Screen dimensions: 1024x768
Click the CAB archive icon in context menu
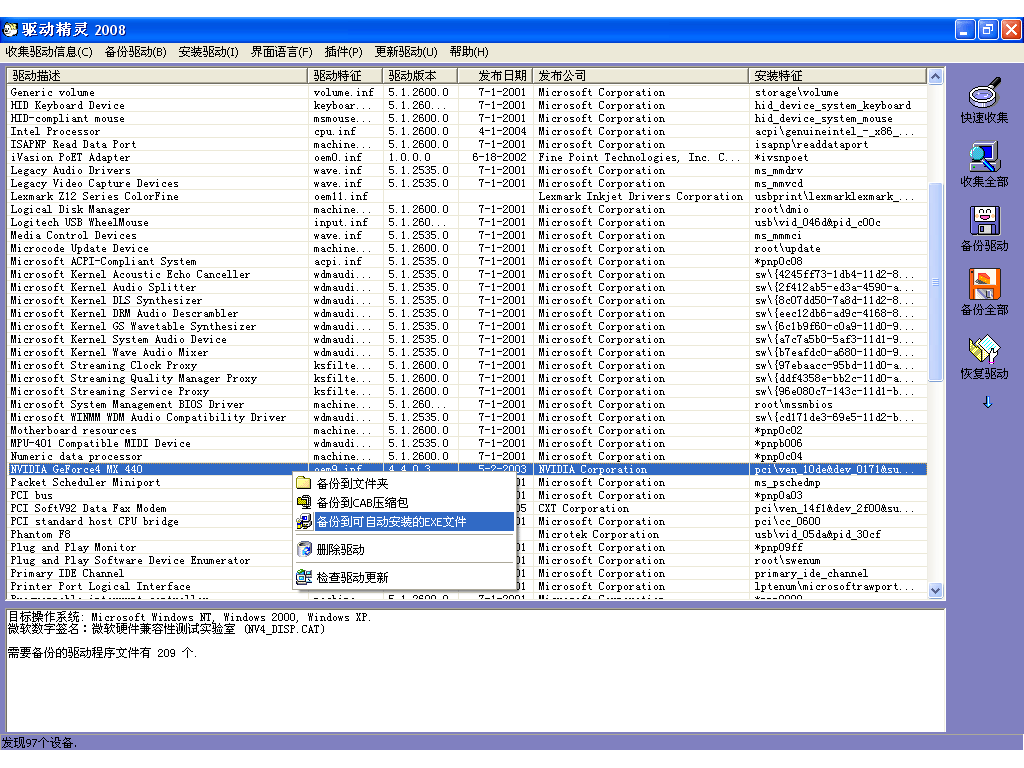pos(304,502)
